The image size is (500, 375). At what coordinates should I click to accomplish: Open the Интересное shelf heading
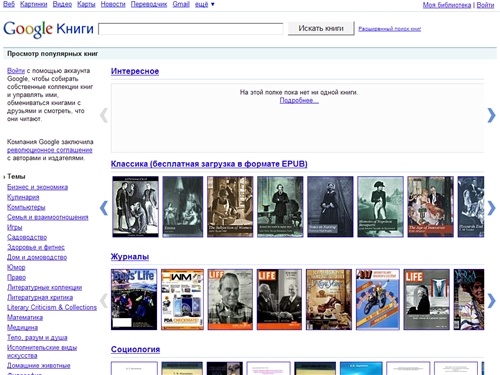pos(135,71)
